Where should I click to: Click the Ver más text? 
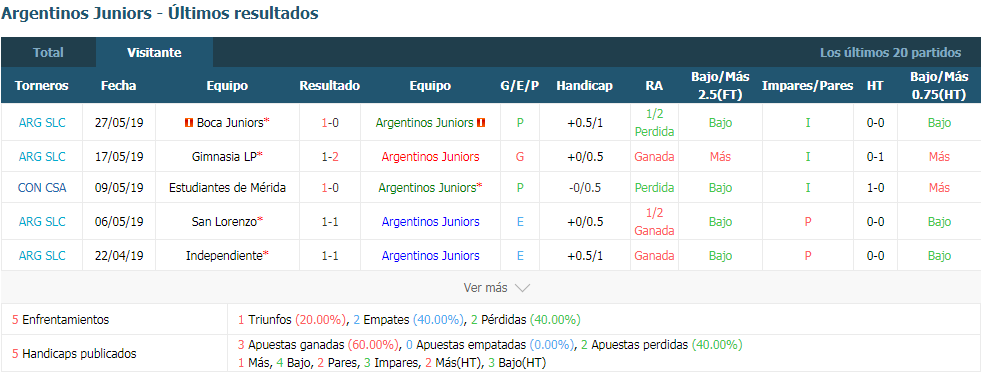click(485, 288)
